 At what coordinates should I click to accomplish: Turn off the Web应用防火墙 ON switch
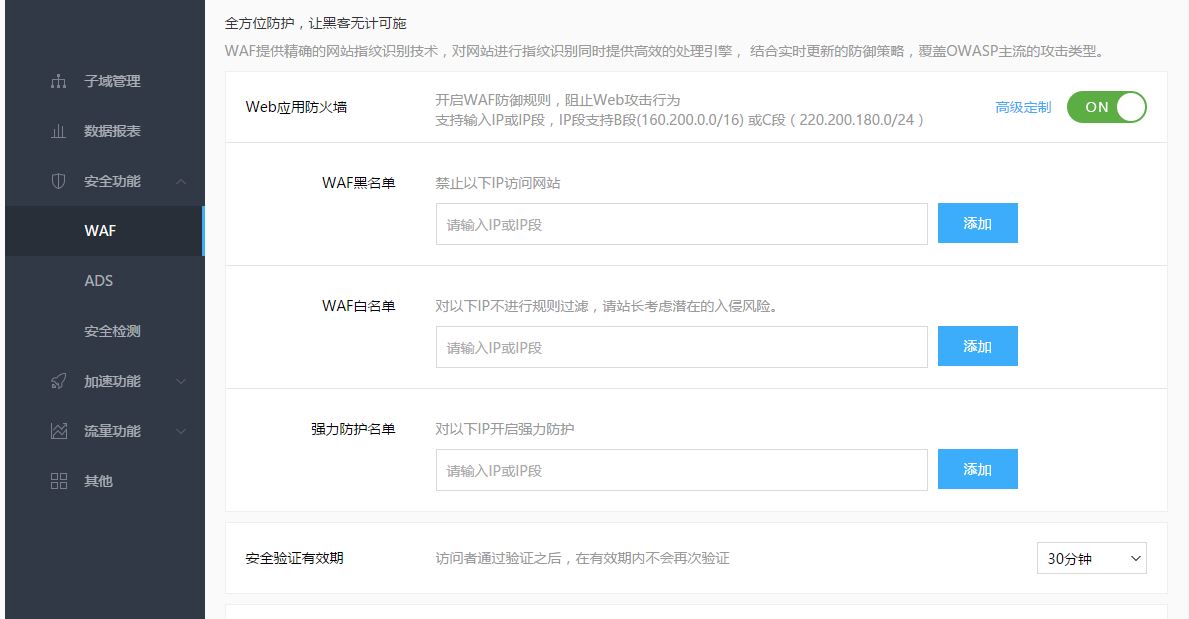click(1106, 107)
